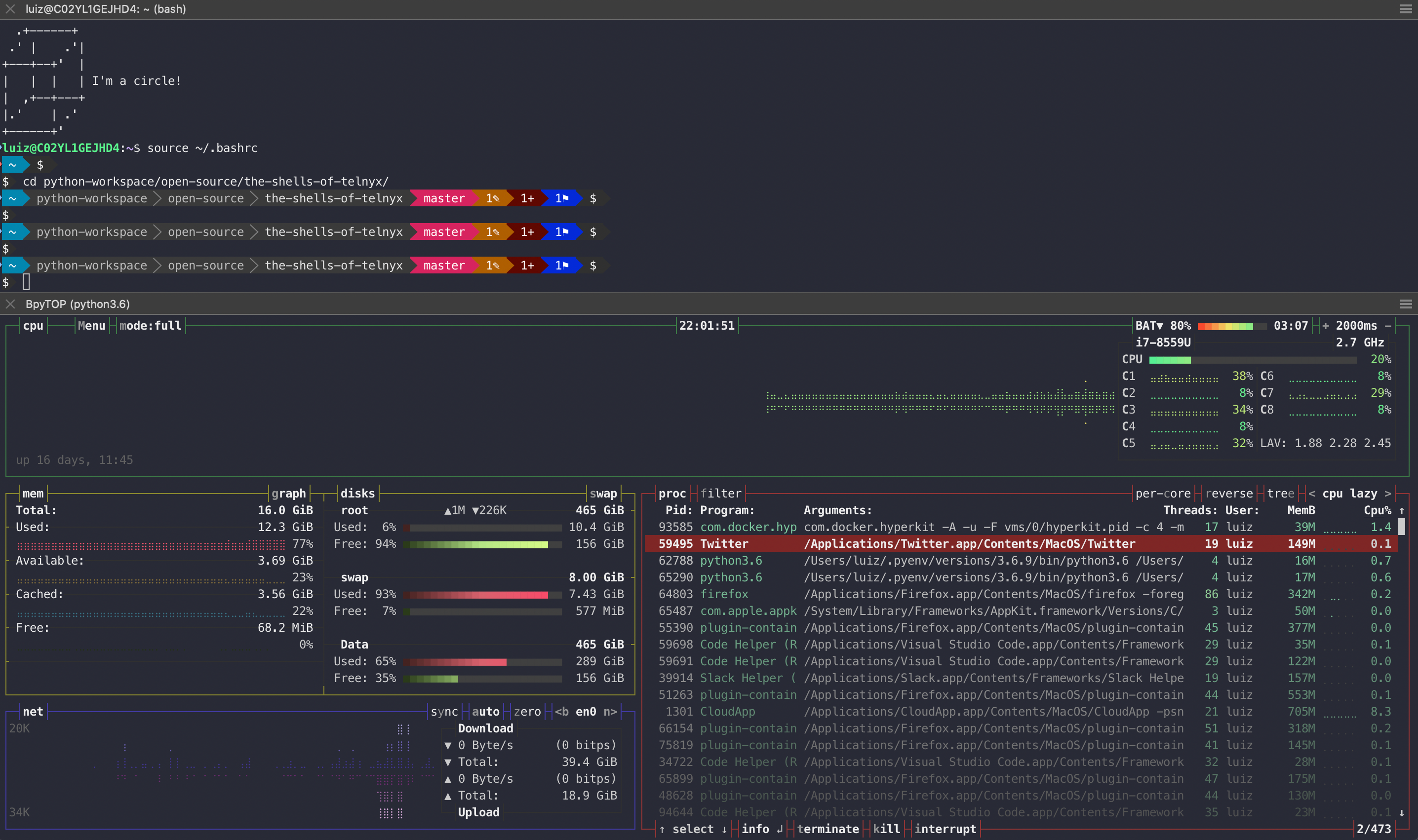Click the minus to decrease update interval
This screenshot has height=840, width=1418.
coord(1388,325)
